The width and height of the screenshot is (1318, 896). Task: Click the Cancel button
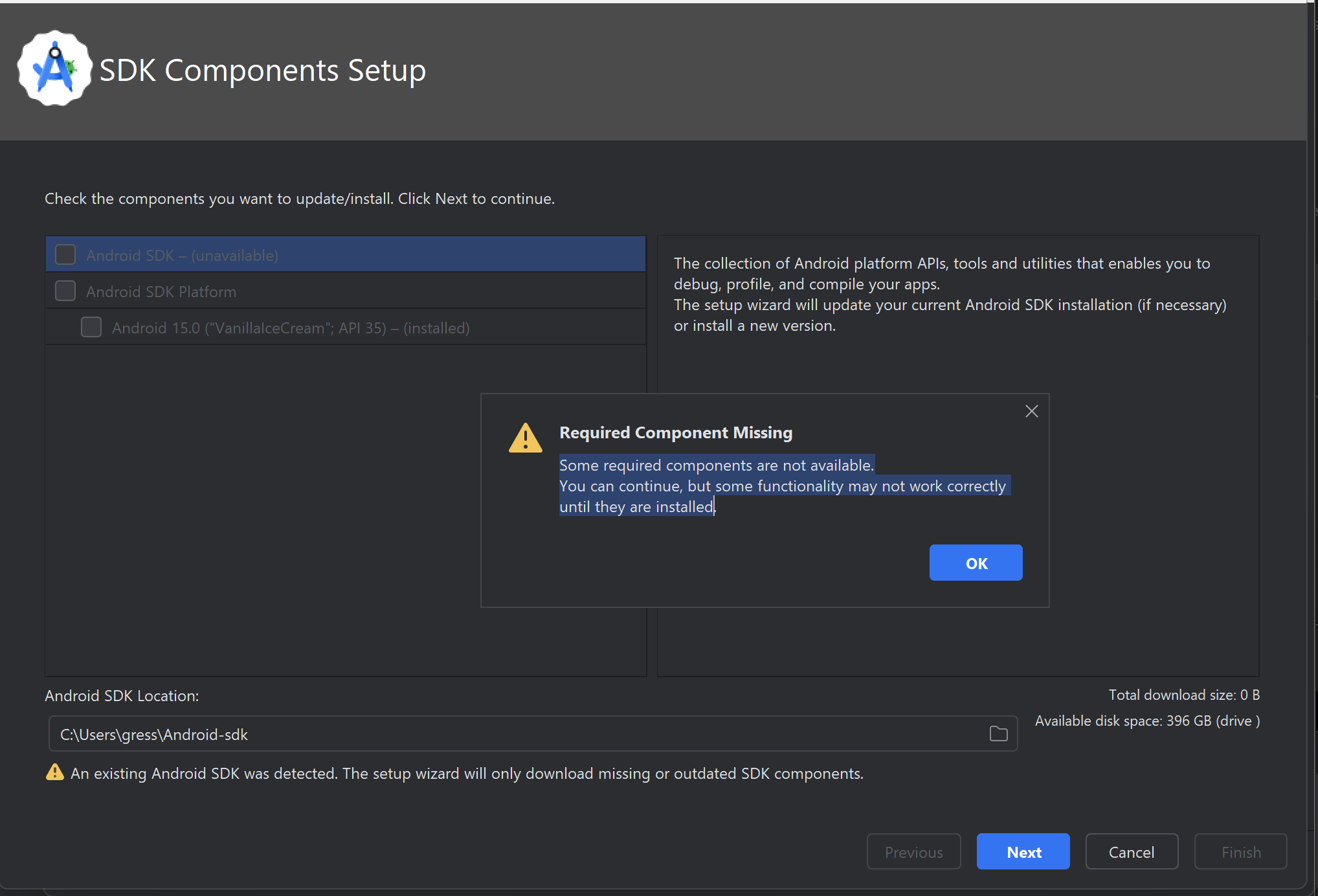coord(1131,851)
